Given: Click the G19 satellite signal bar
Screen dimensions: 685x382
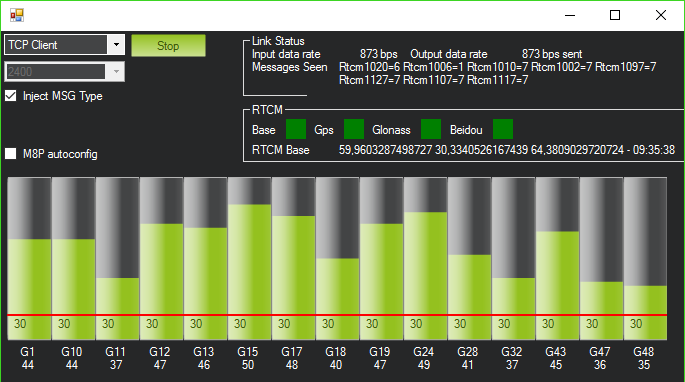Looking at the screenshot, I should [x=381, y=258].
